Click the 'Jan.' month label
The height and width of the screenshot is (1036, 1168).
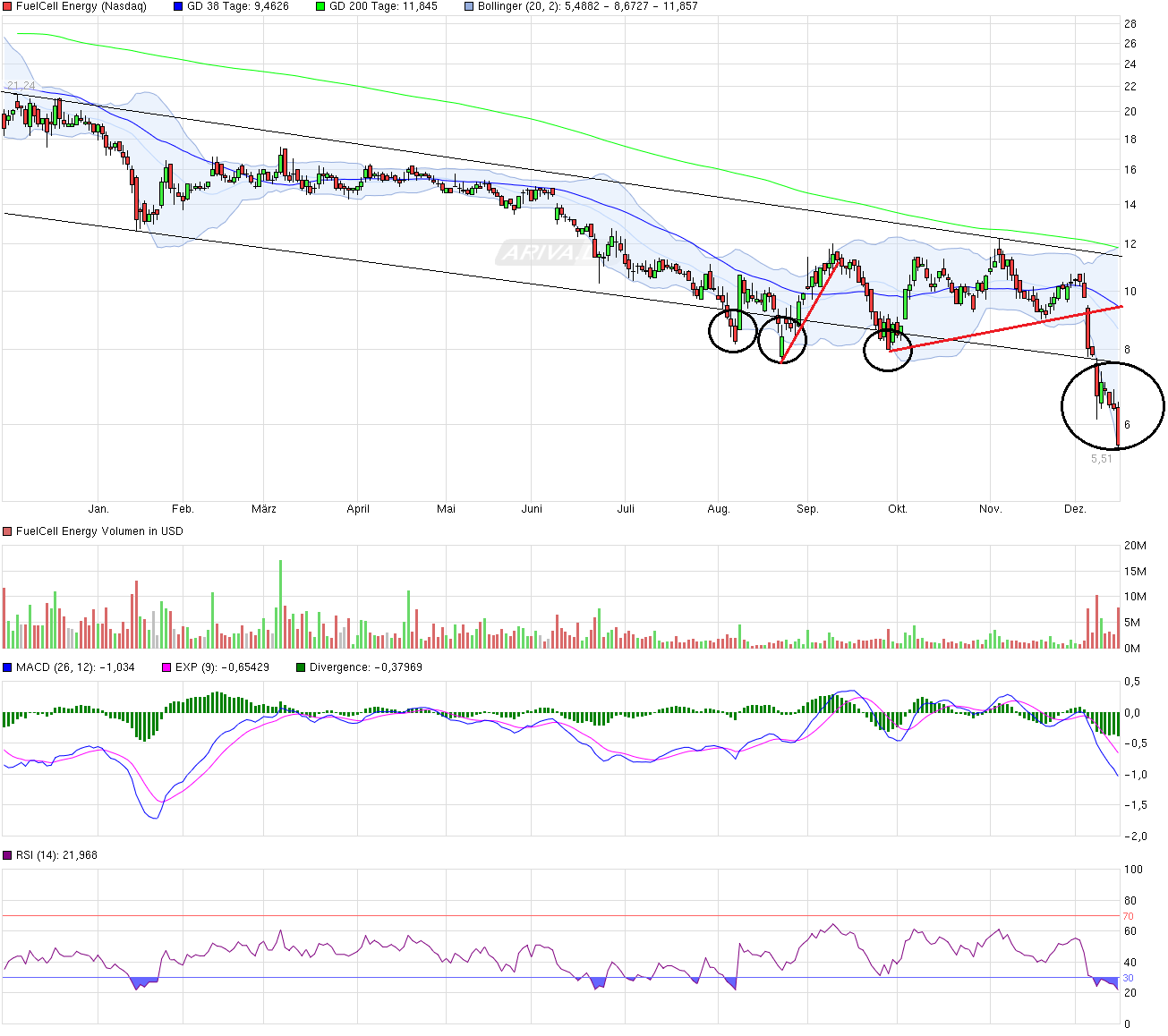(98, 509)
